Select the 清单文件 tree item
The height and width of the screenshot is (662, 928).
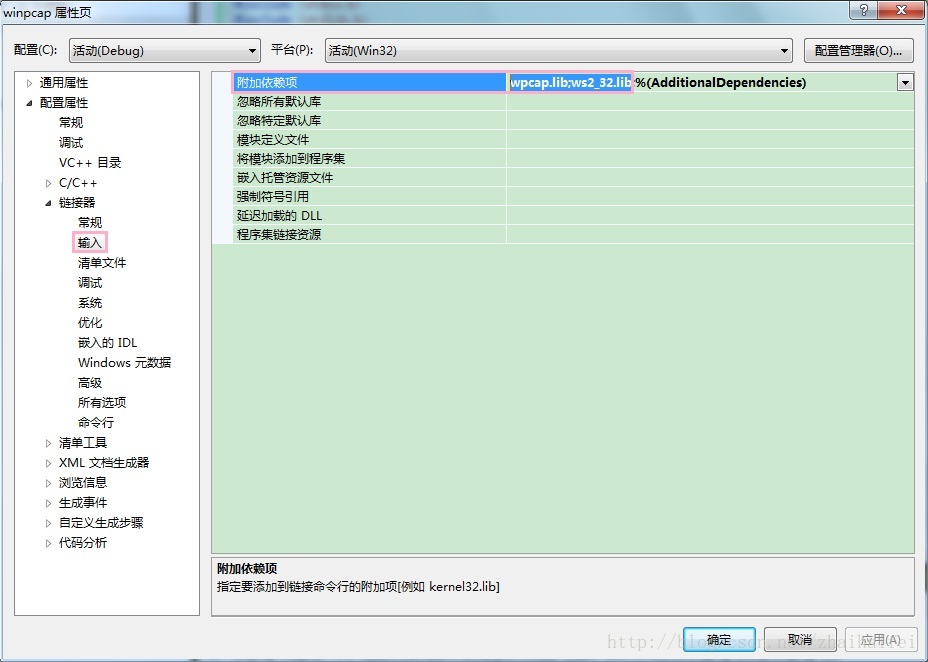tap(102, 263)
